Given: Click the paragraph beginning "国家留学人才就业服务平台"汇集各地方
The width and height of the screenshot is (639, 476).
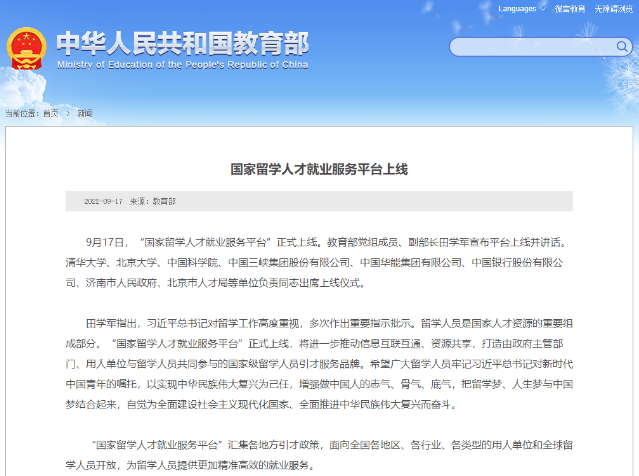Looking at the screenshot, I should point(319,455).
